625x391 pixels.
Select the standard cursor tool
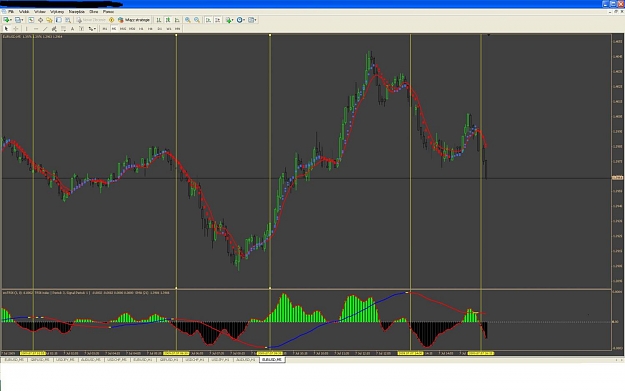6,29
